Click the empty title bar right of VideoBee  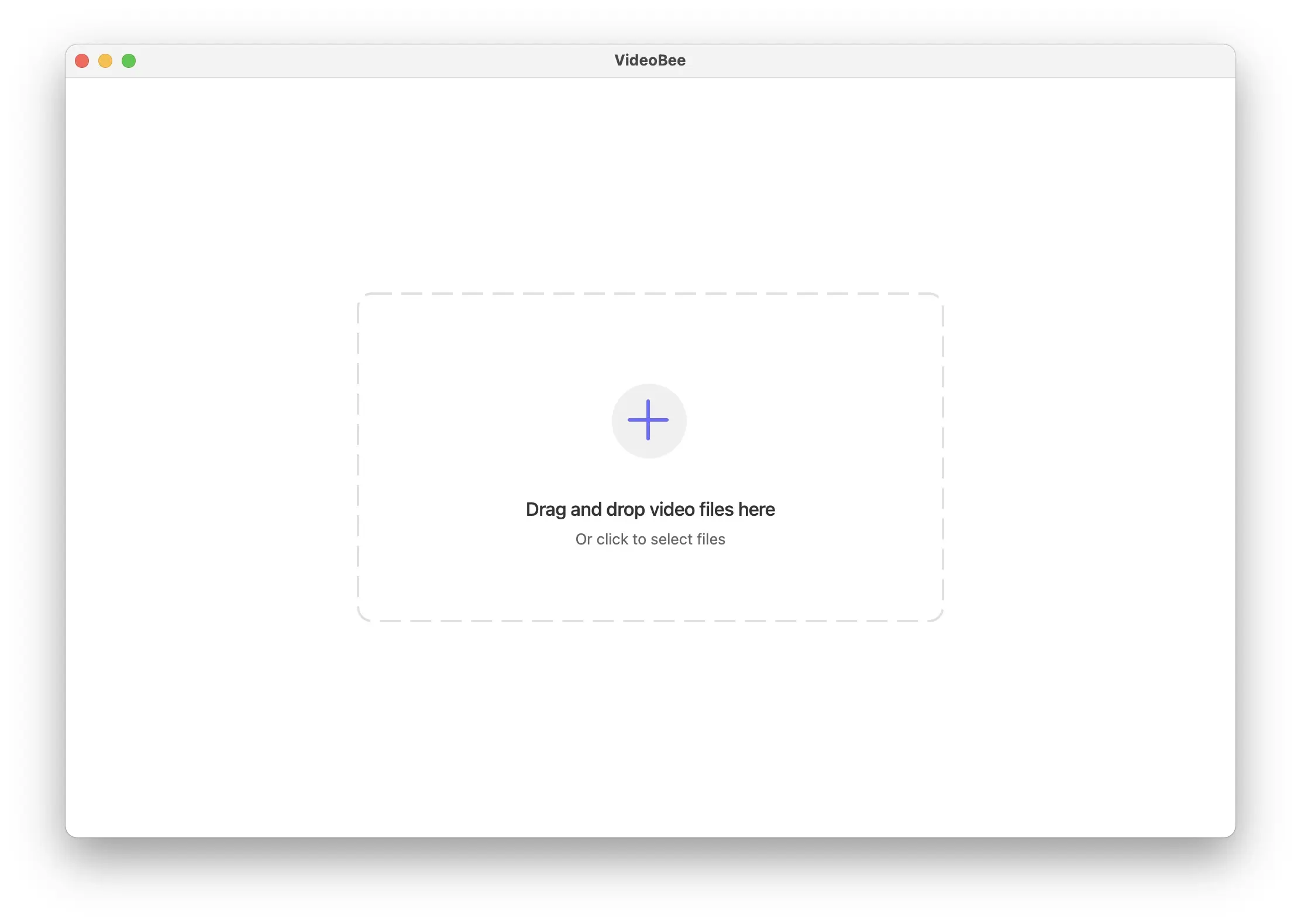tap(936, 60)
